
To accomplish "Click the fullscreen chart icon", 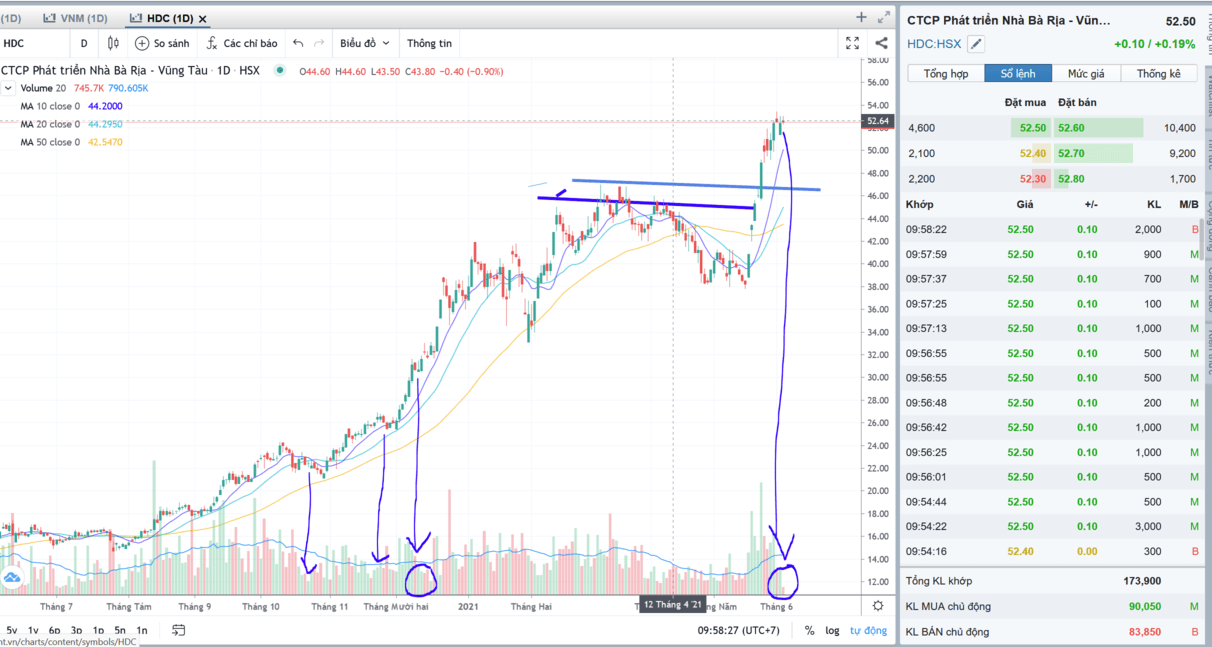I will pos(852,43).
